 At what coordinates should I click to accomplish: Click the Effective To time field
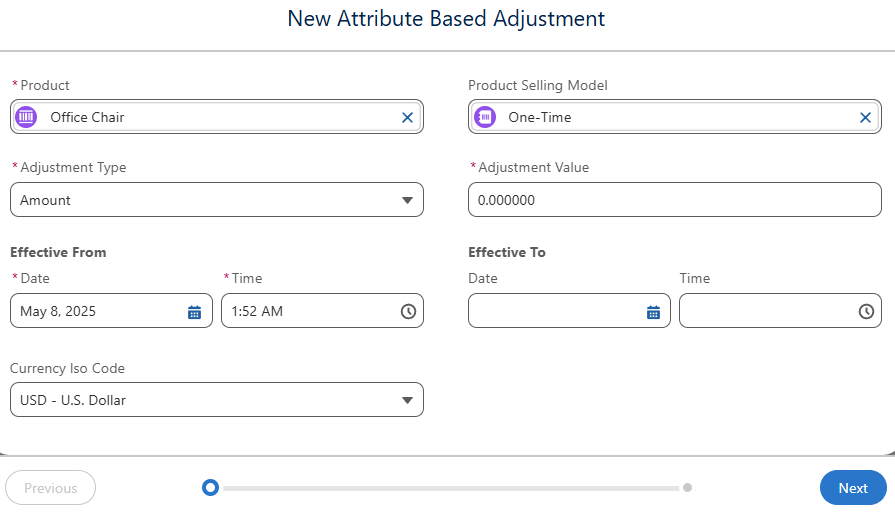(x=780, y=311)
